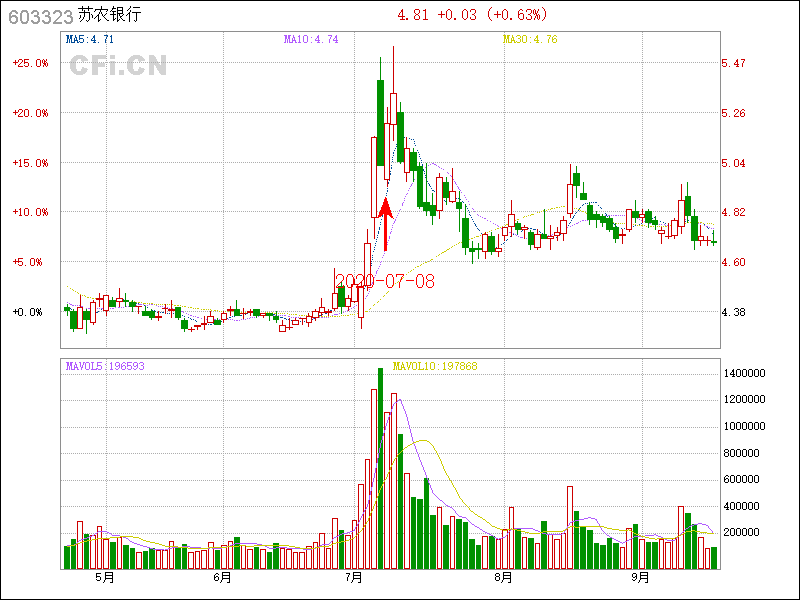The height and width of the screenshot is (600, 800).
Task: Toggle the MA10:4.74 moving average label
Action: click(x=311, y=40)
